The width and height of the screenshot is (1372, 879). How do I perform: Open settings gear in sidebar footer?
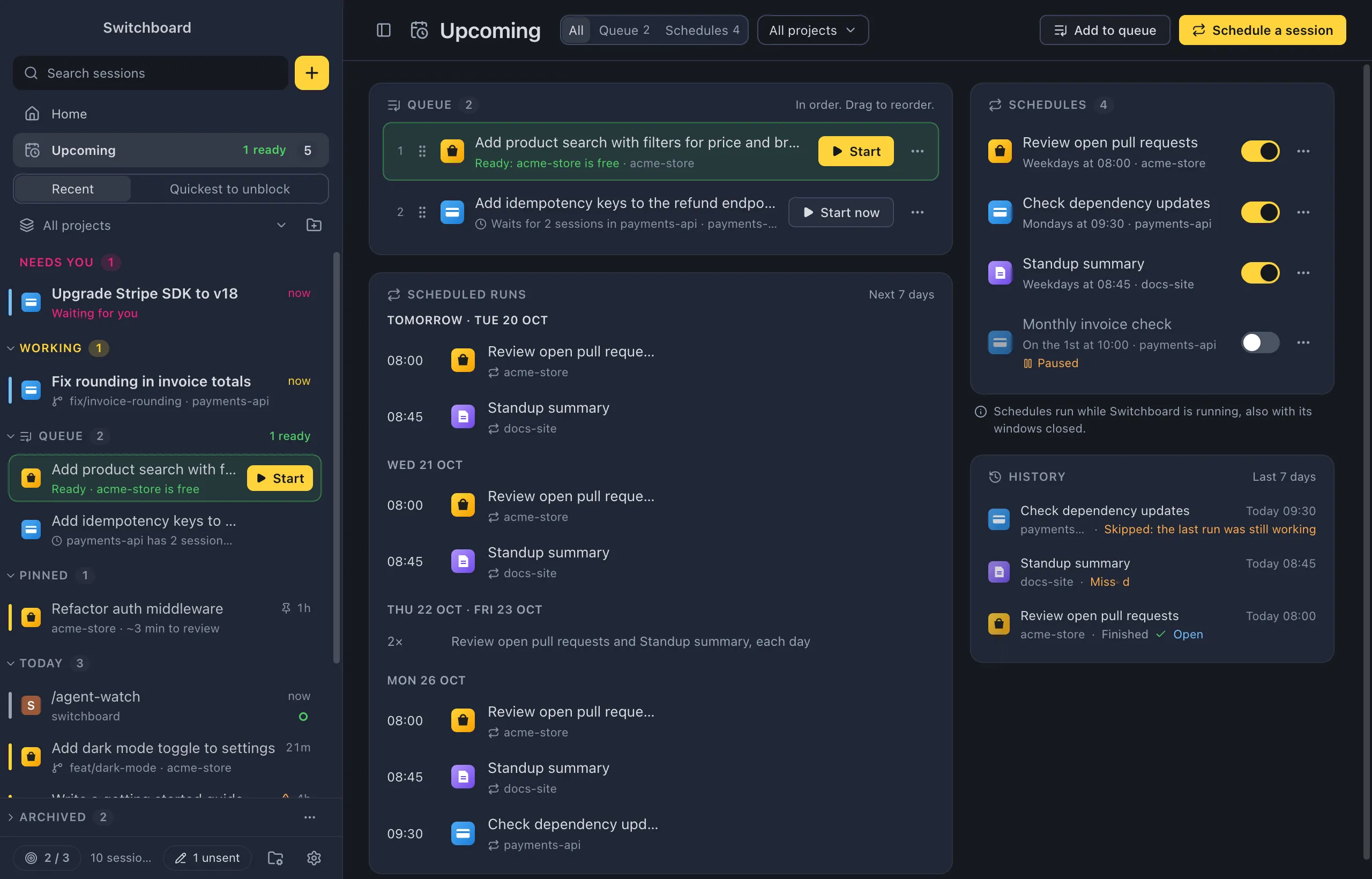314,858
